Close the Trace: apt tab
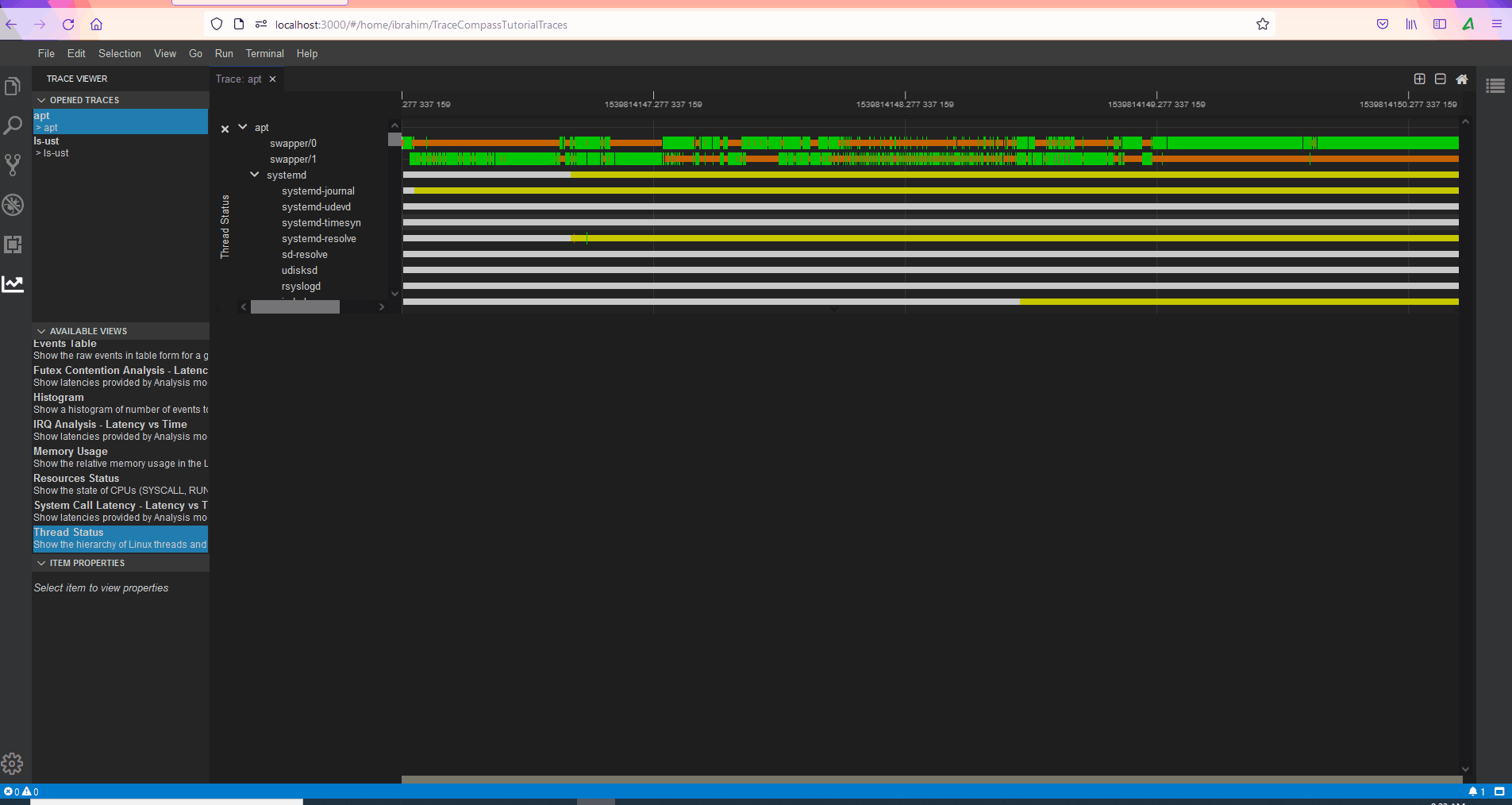Screen dimensions: 1512x805 click(x=272, y=79)
